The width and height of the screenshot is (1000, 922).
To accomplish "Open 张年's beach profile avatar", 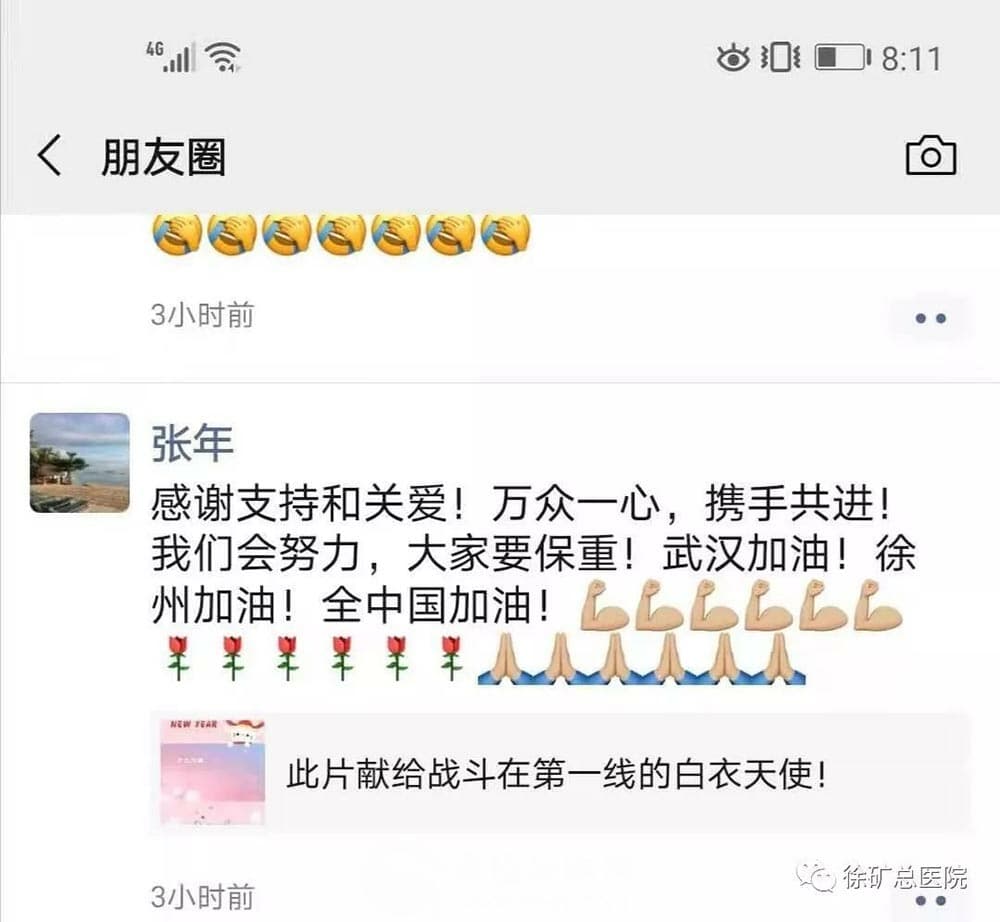I will point(80,463).
